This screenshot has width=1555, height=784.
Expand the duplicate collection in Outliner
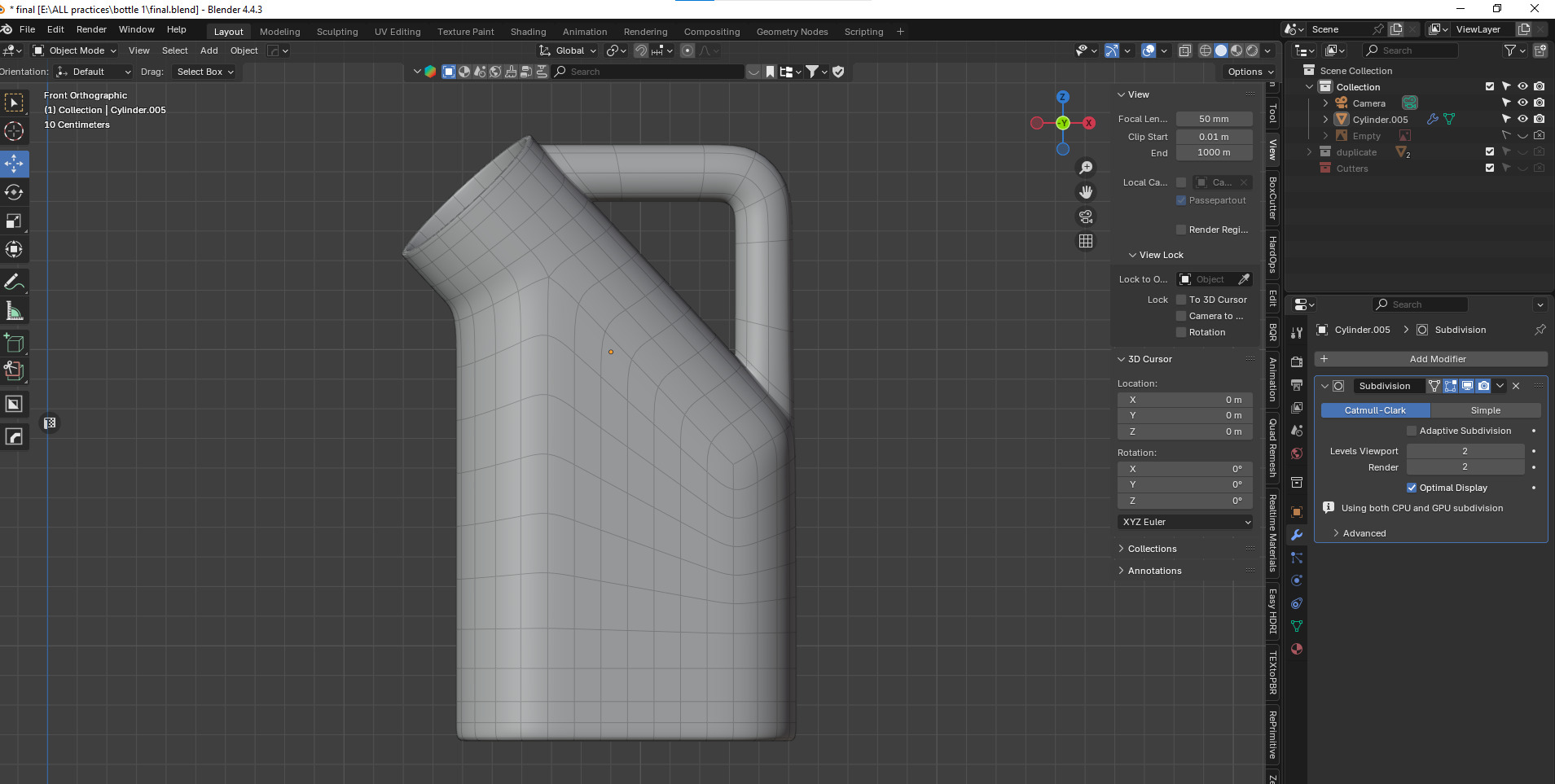pos(1309,152)
